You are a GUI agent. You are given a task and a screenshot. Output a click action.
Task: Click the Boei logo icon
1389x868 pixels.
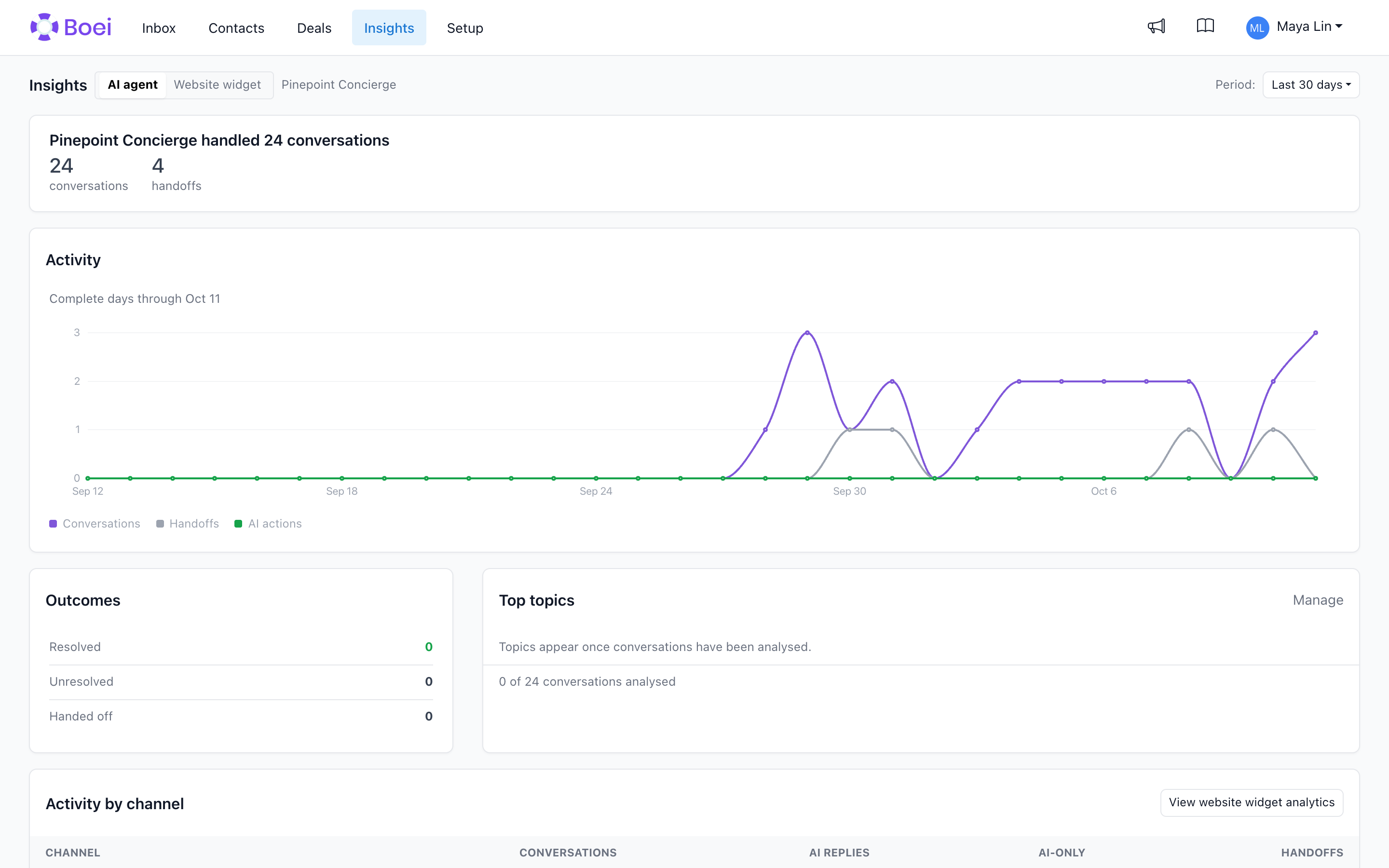click(44, 27)
